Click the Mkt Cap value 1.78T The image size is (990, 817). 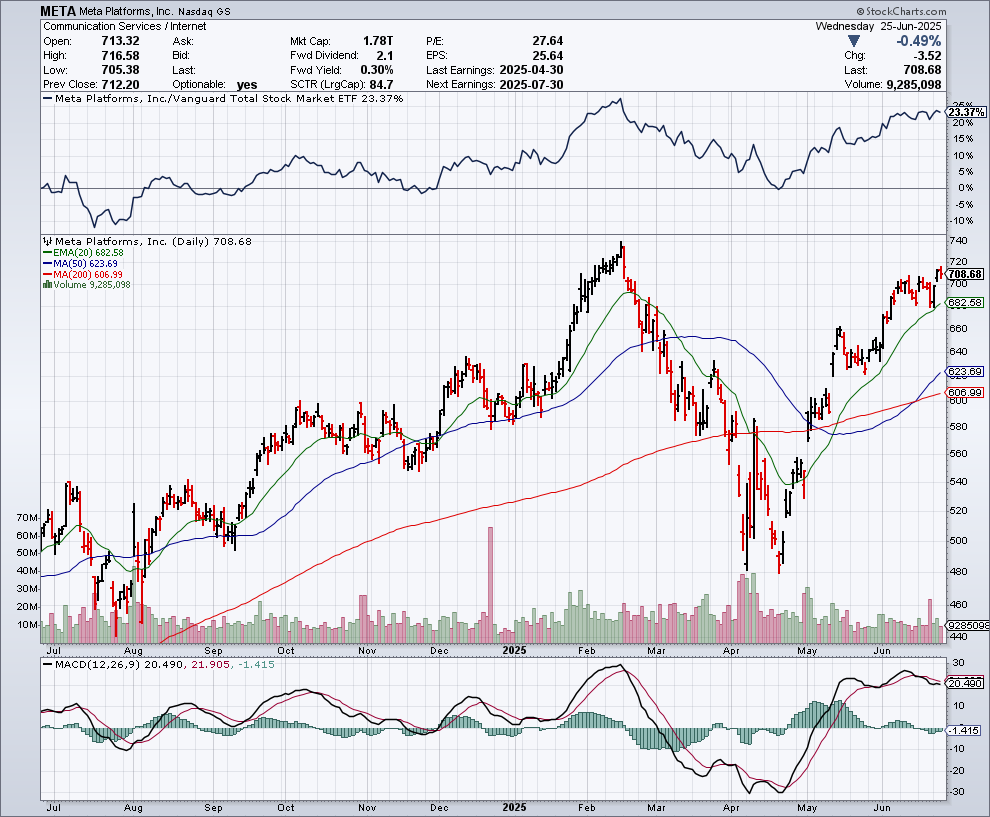pyautogui.click(x=378, y=41)
